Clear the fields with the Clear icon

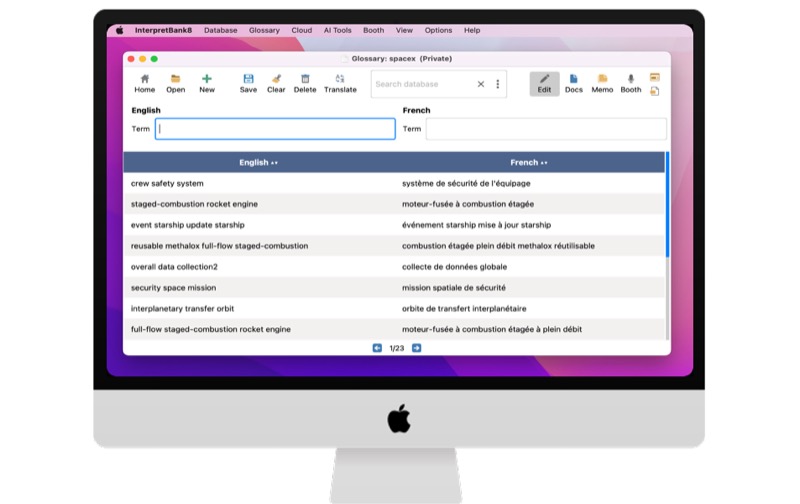click(x=276, y=84)
